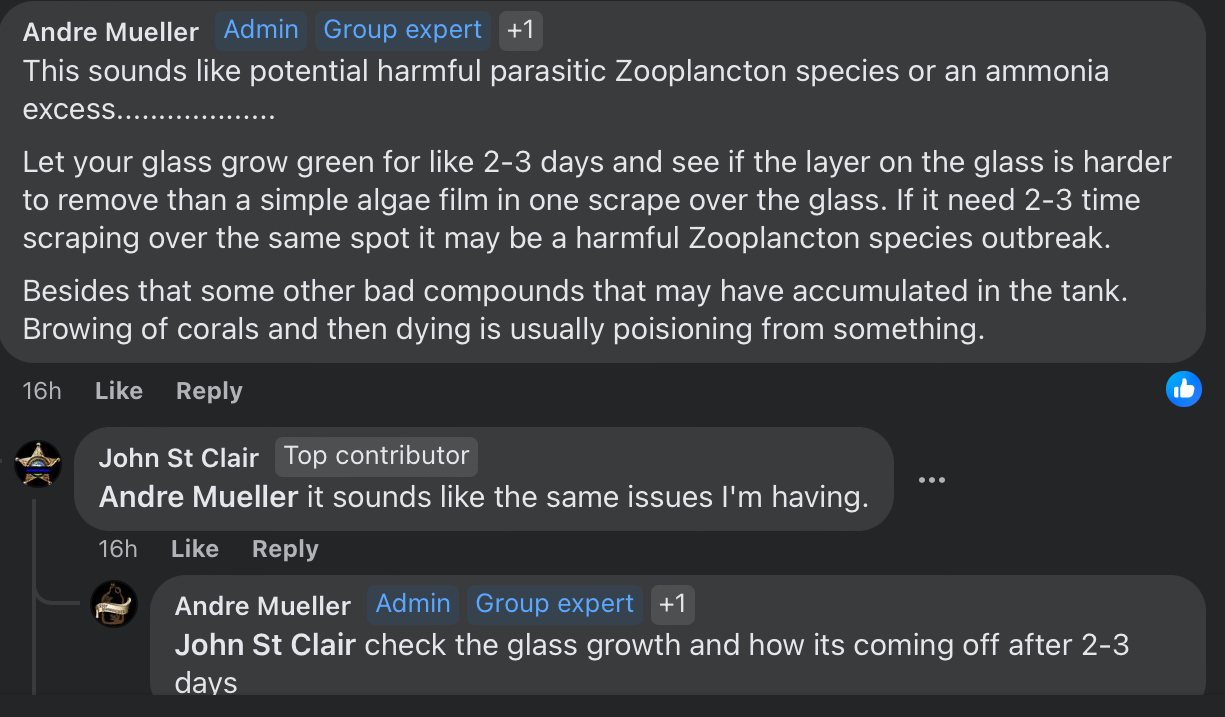Image resolution: width=1225 pixels, height=717 pixels.
Task: Reply to John St Clair's comment
Action: 285,549
